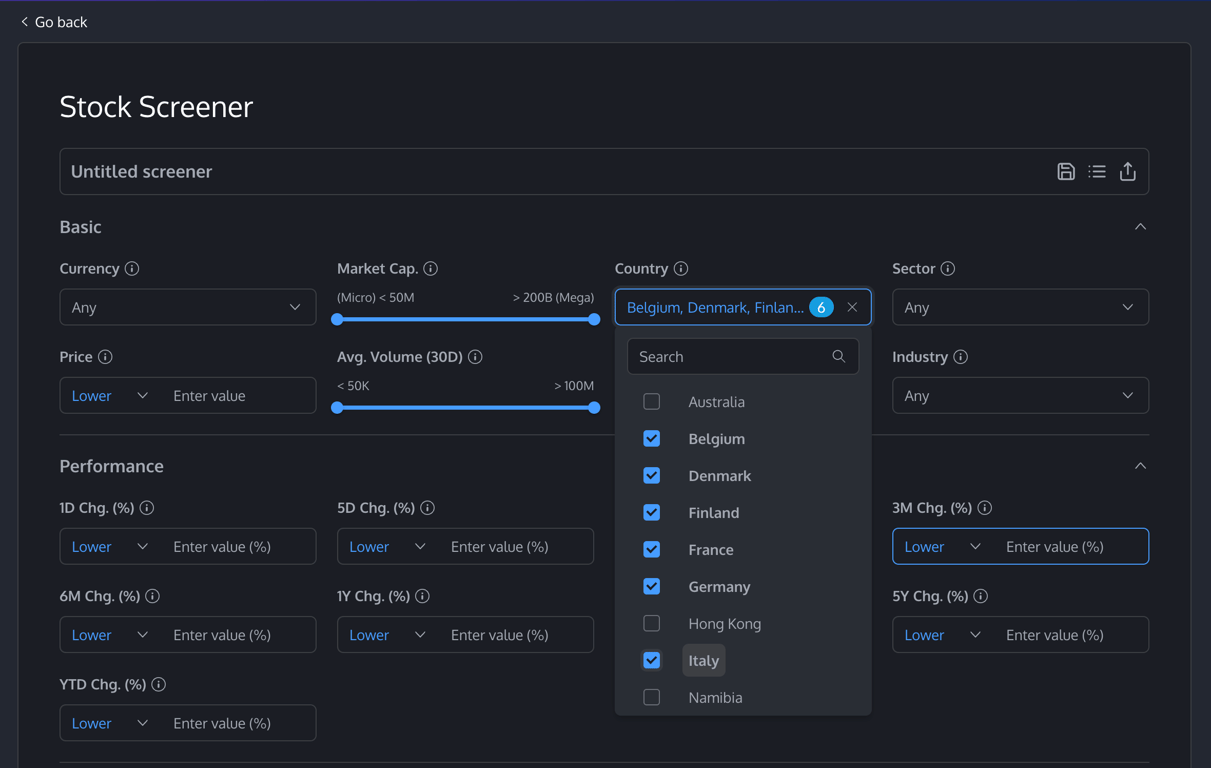Click the search magnifier icon in country list

pyautogui.click(x=838, y=357)
